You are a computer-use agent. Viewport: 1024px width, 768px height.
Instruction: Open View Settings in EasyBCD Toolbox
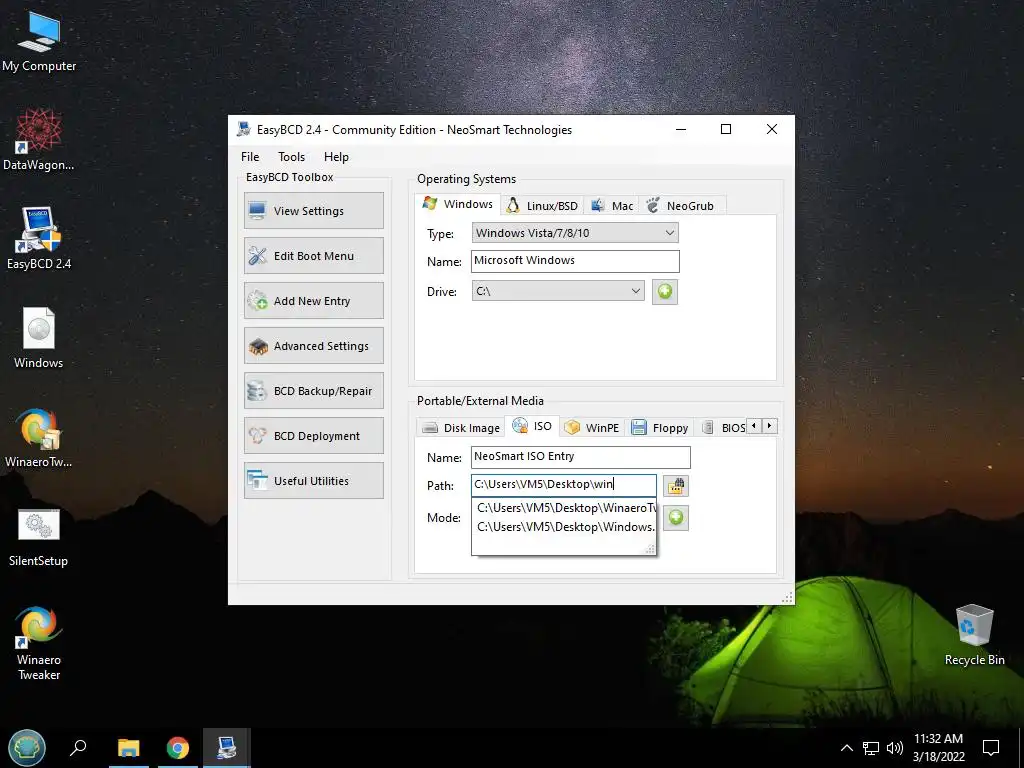313,210
